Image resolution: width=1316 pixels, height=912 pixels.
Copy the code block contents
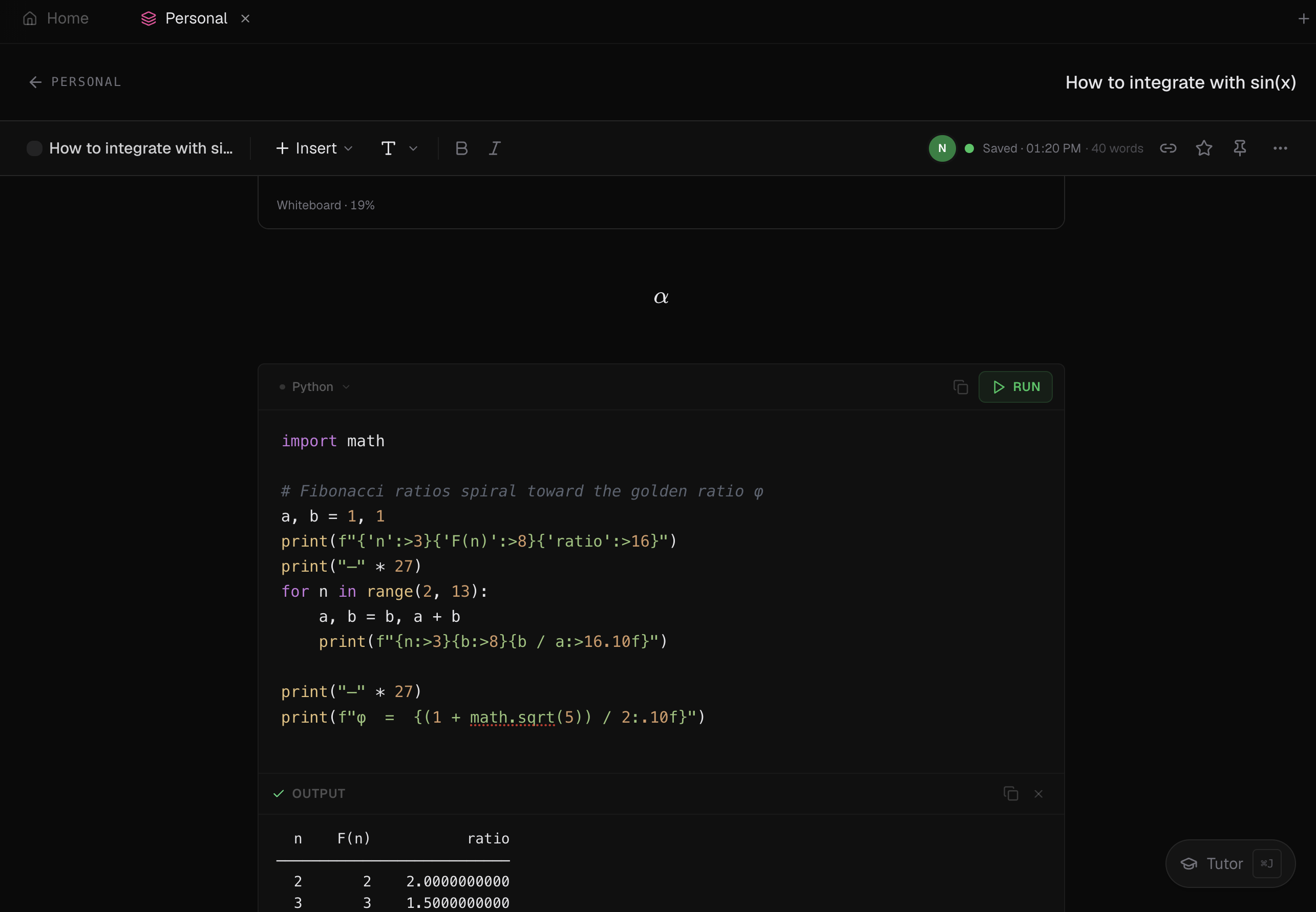(x=961, y=387)
